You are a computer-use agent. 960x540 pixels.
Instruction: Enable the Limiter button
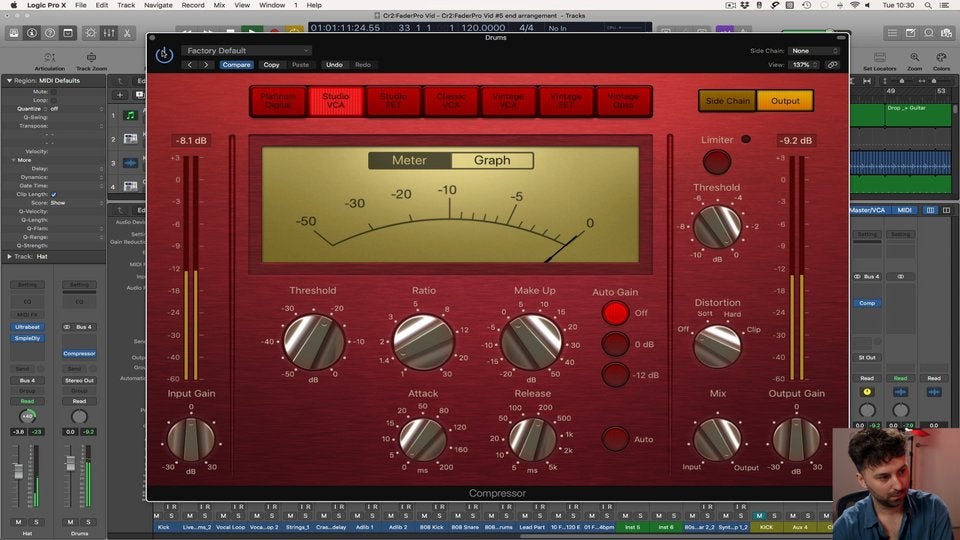coord(716,162)
